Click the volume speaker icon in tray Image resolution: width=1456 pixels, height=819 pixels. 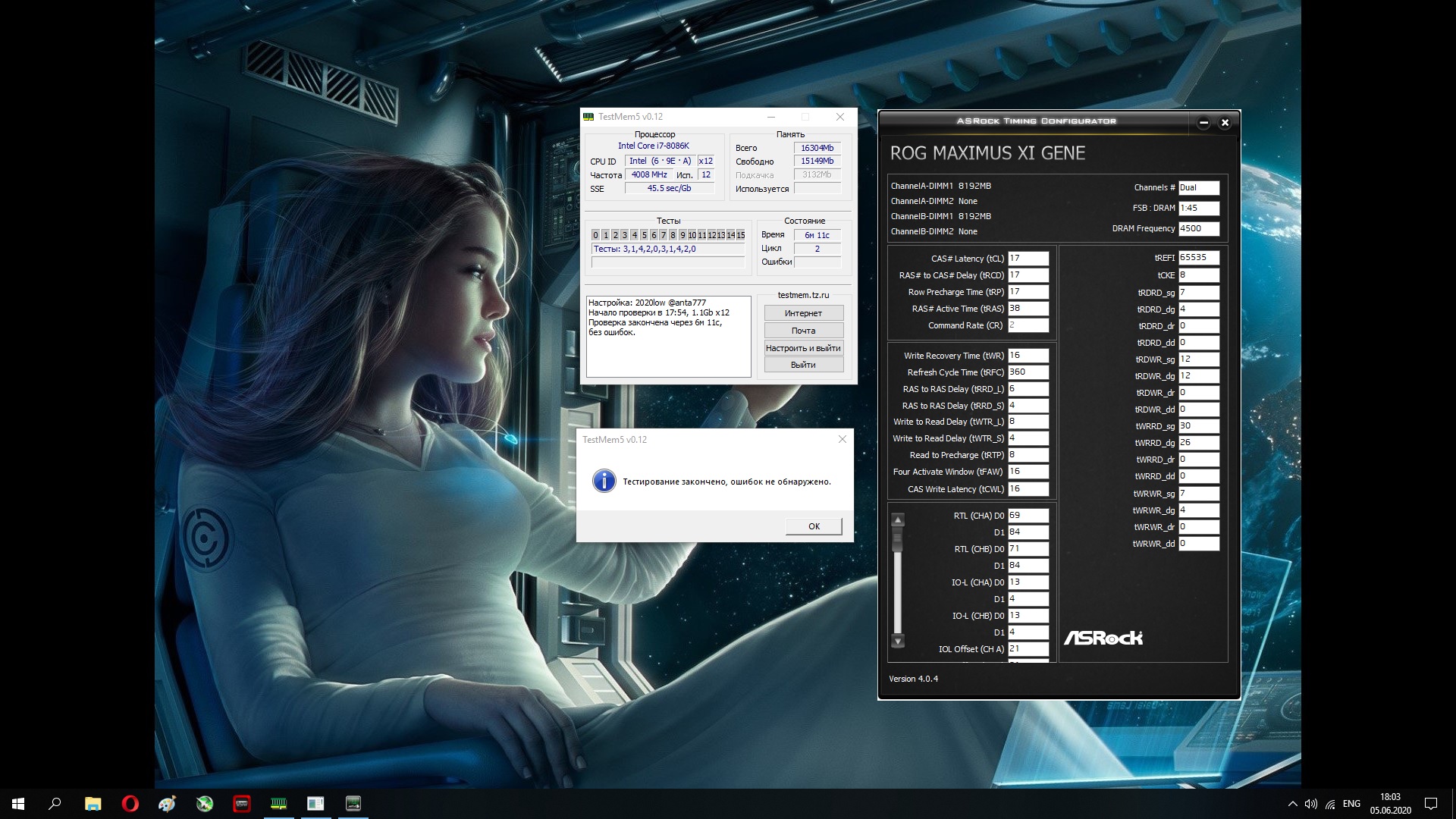tap(1311, 804)
